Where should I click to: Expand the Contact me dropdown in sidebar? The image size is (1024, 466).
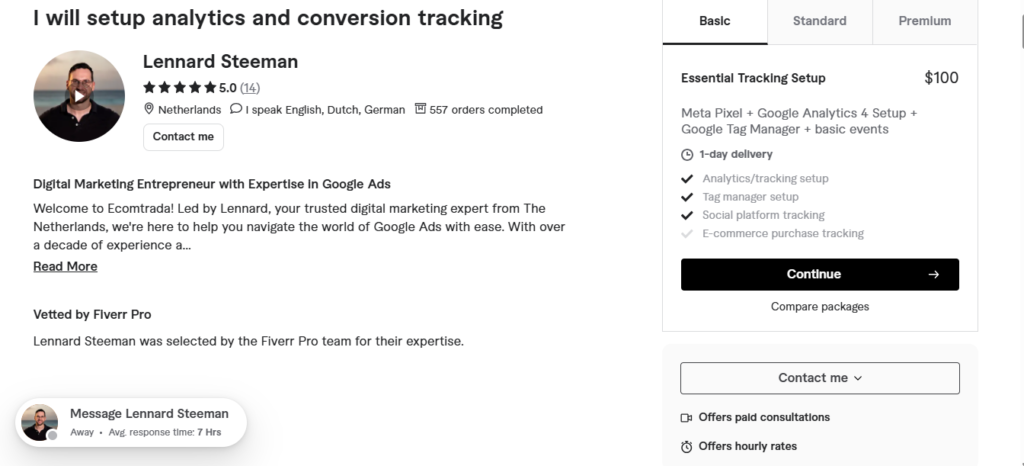(820, 378)
